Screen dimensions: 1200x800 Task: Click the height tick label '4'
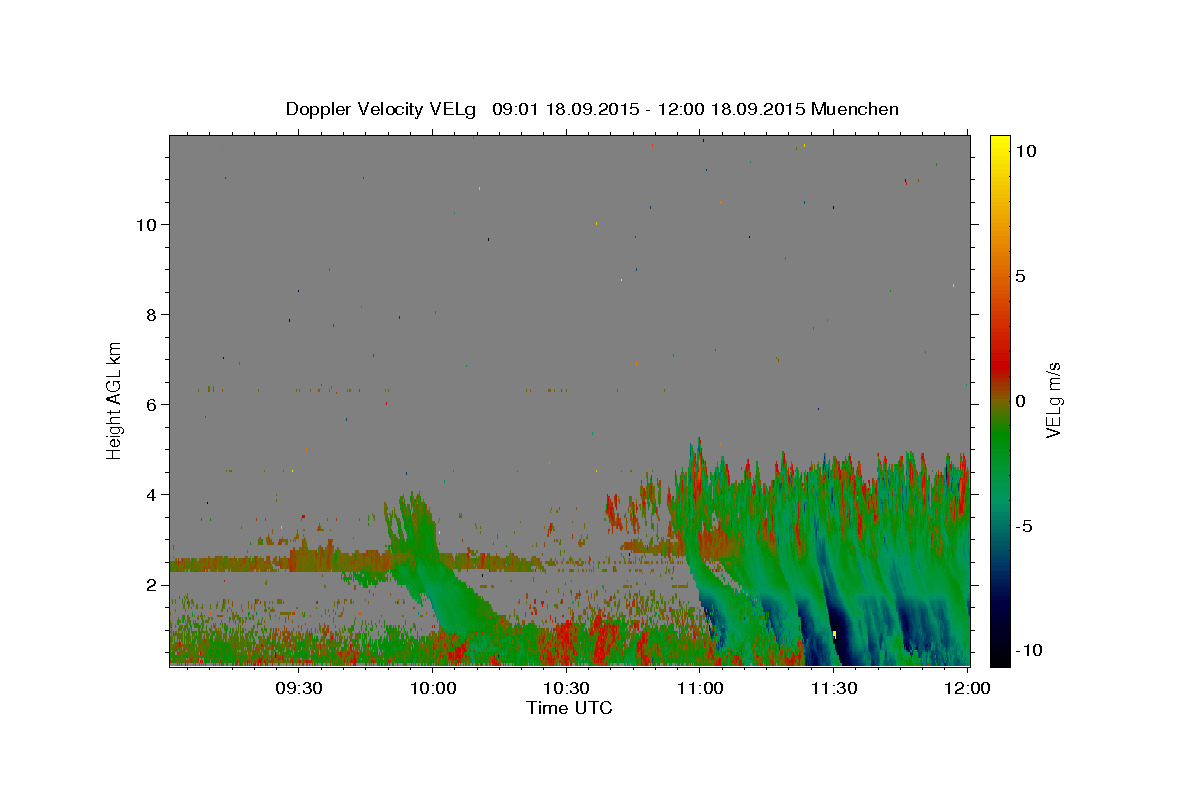[150, 495]
